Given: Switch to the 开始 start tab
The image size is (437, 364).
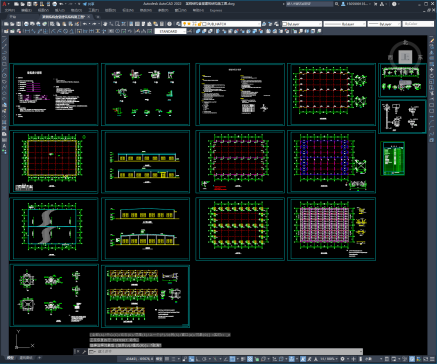Looking at the screenshot, I should point(13,16).
